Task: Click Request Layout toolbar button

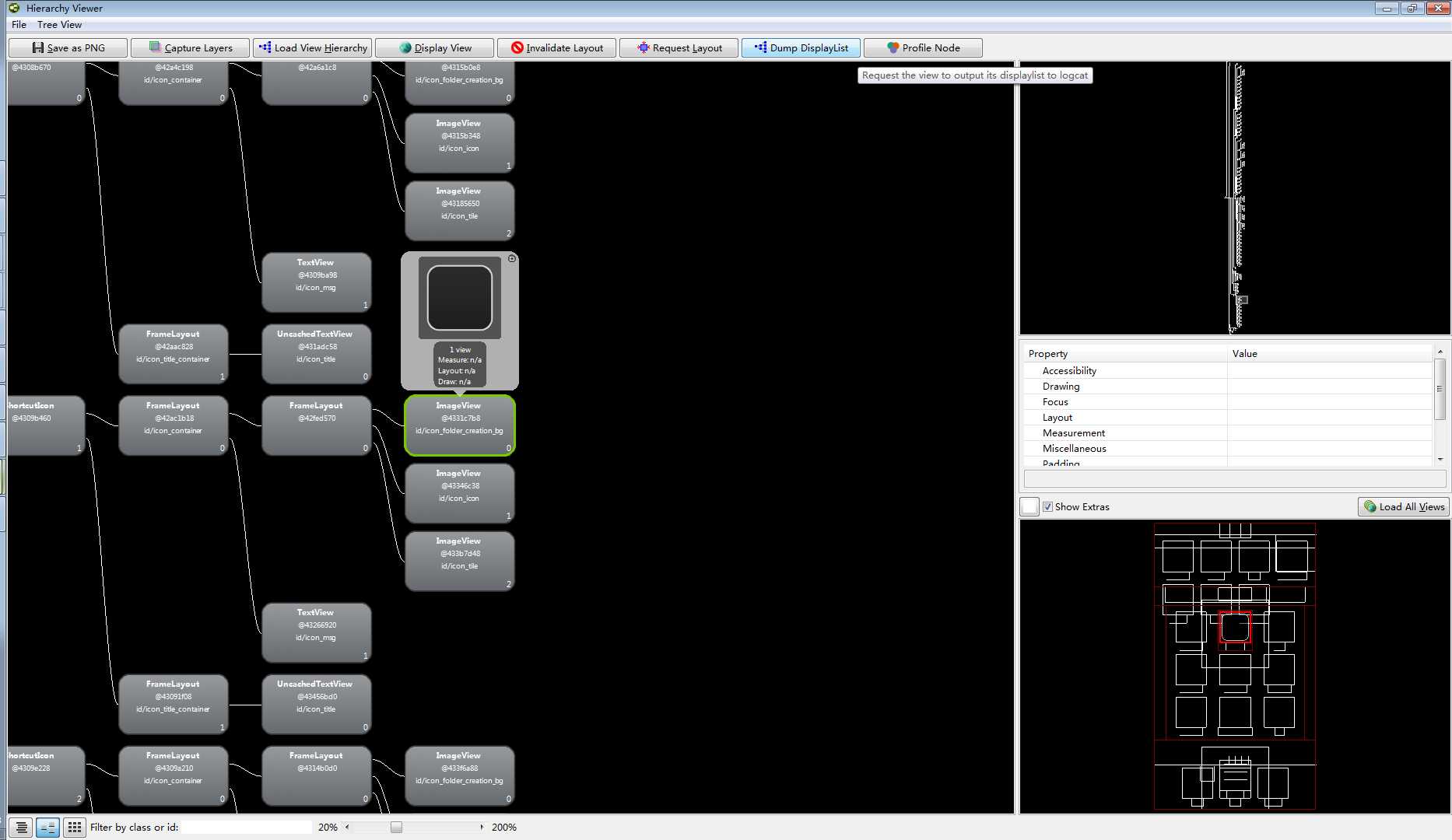Action: pyautogui.click(x=679, y=48)
